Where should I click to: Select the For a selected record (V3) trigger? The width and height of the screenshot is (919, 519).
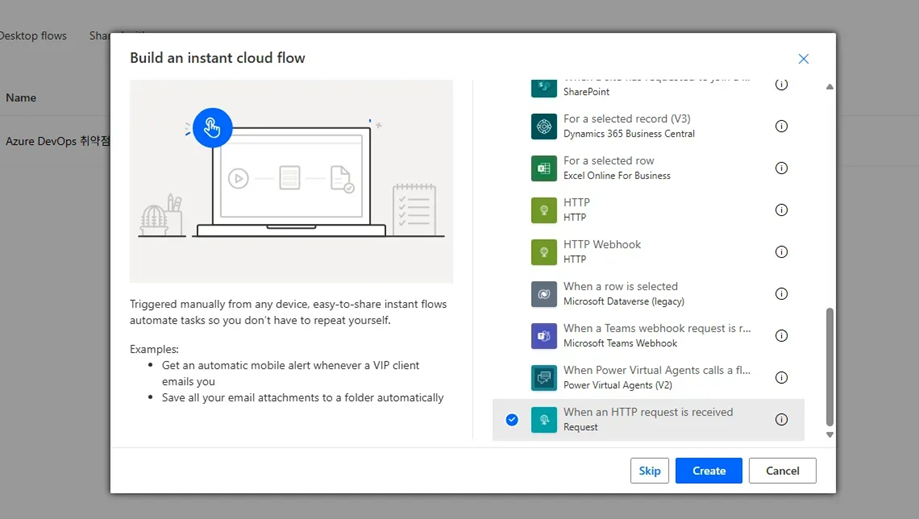click(648, 126)
